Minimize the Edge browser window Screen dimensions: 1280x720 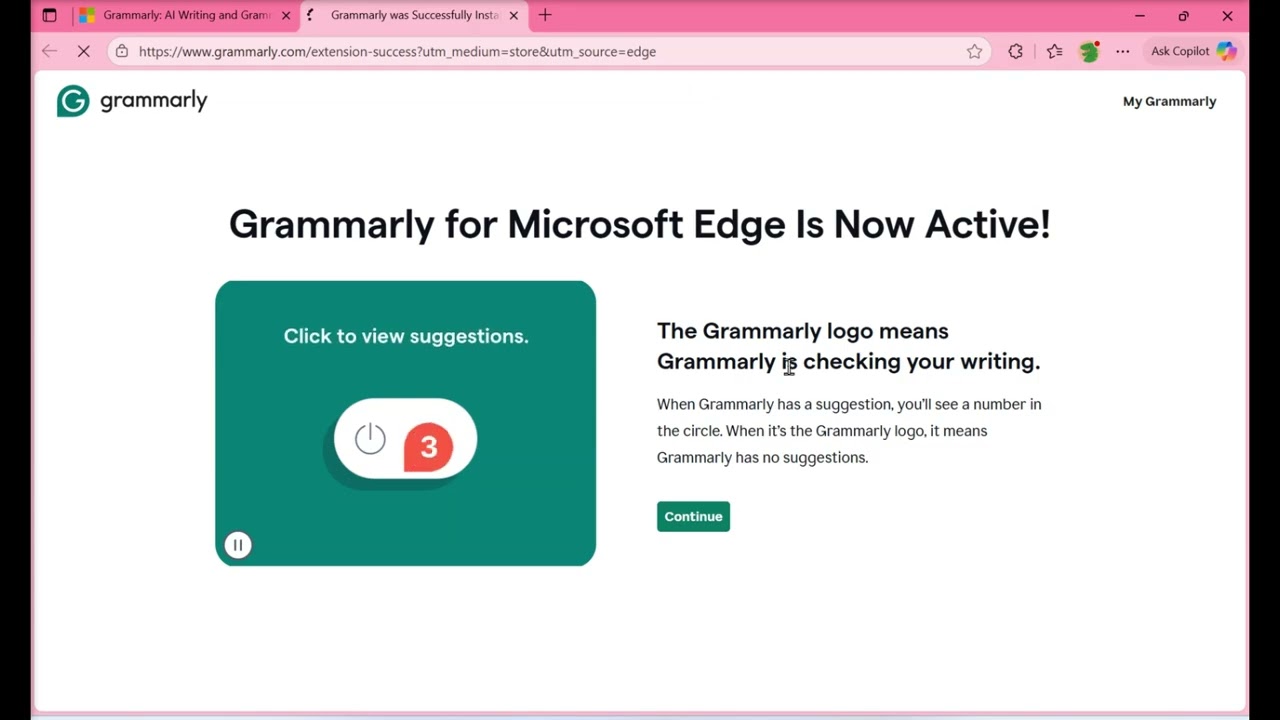click(x=1139, y=15)
